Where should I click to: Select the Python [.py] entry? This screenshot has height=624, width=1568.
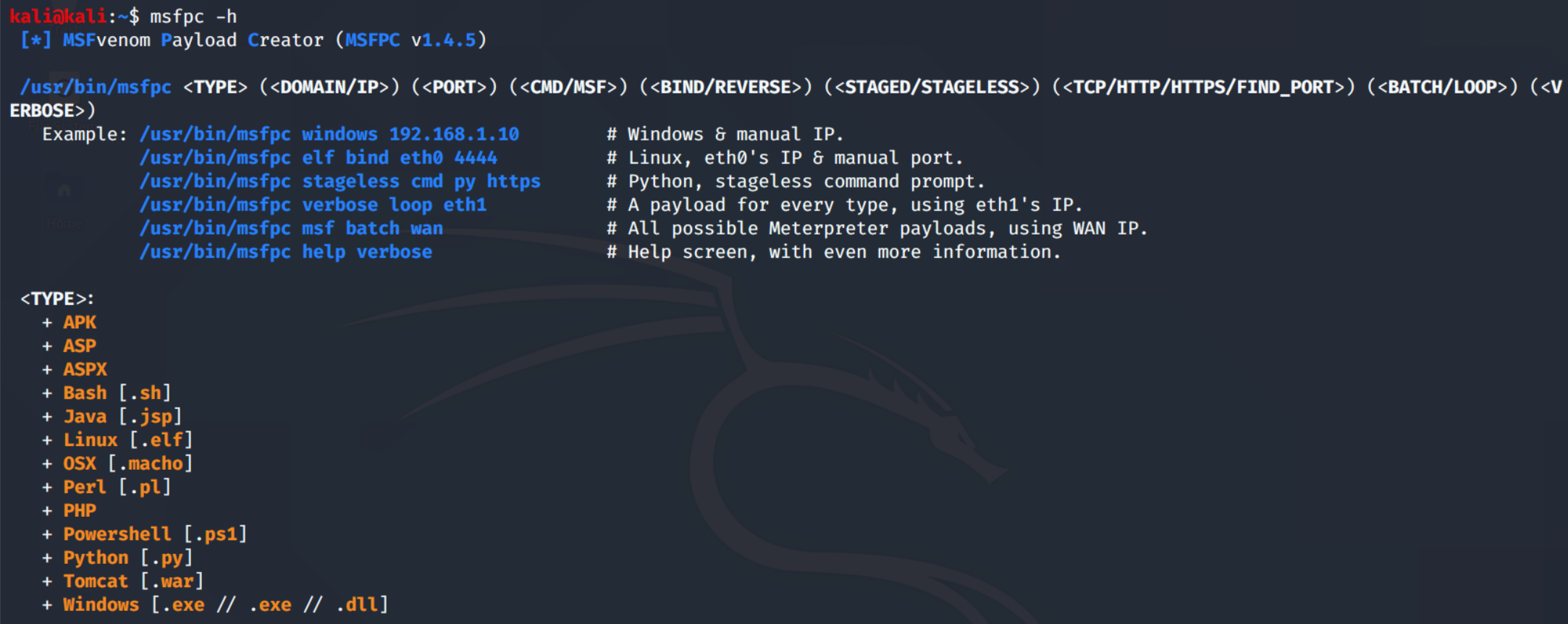[127, 557]
